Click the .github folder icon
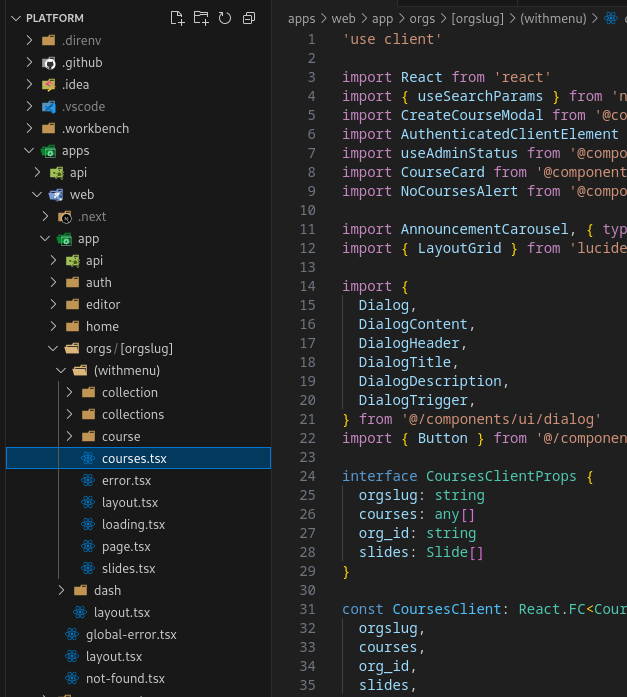627x697 pixels. pos(48,62)
